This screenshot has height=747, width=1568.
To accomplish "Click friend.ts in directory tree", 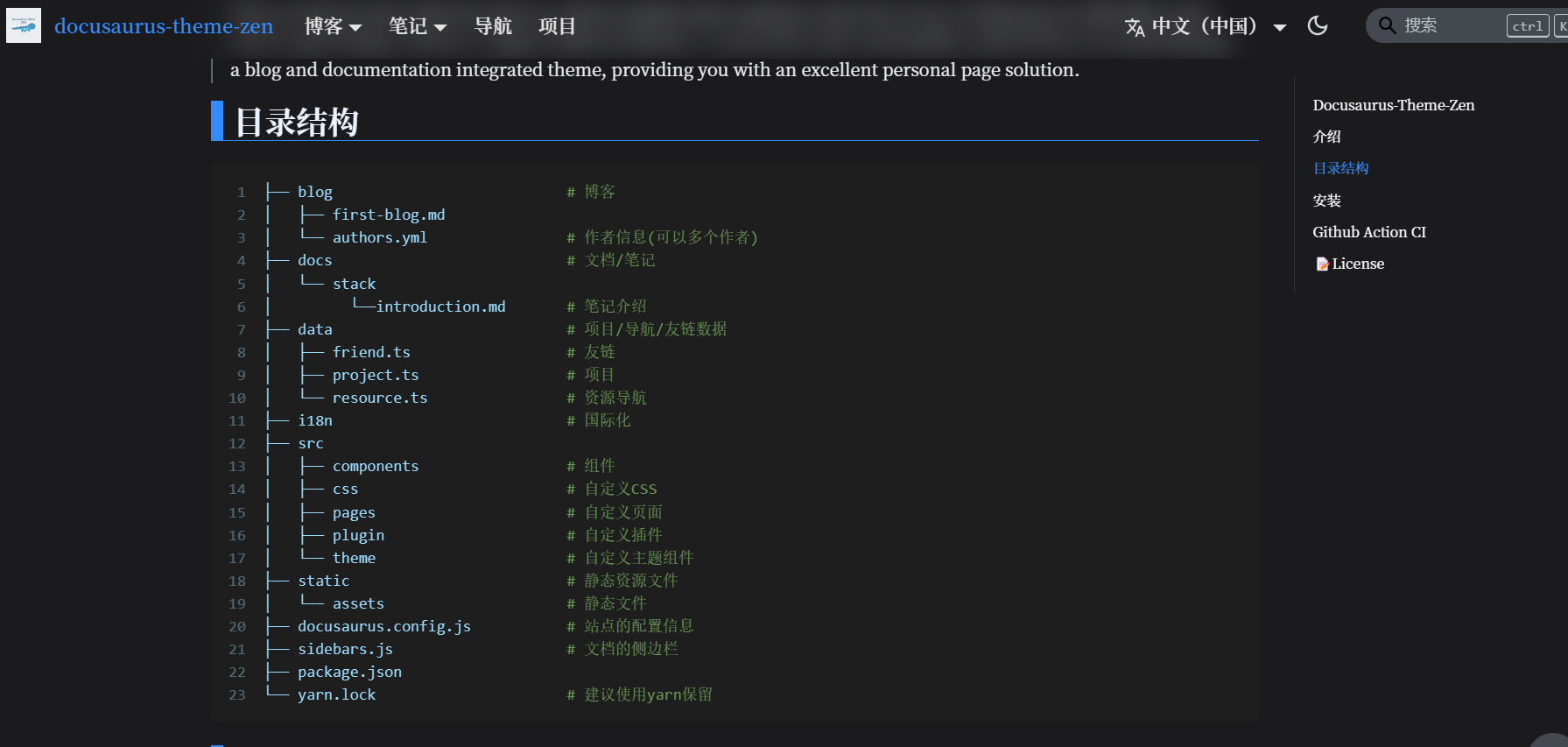I will click(371, 352).
